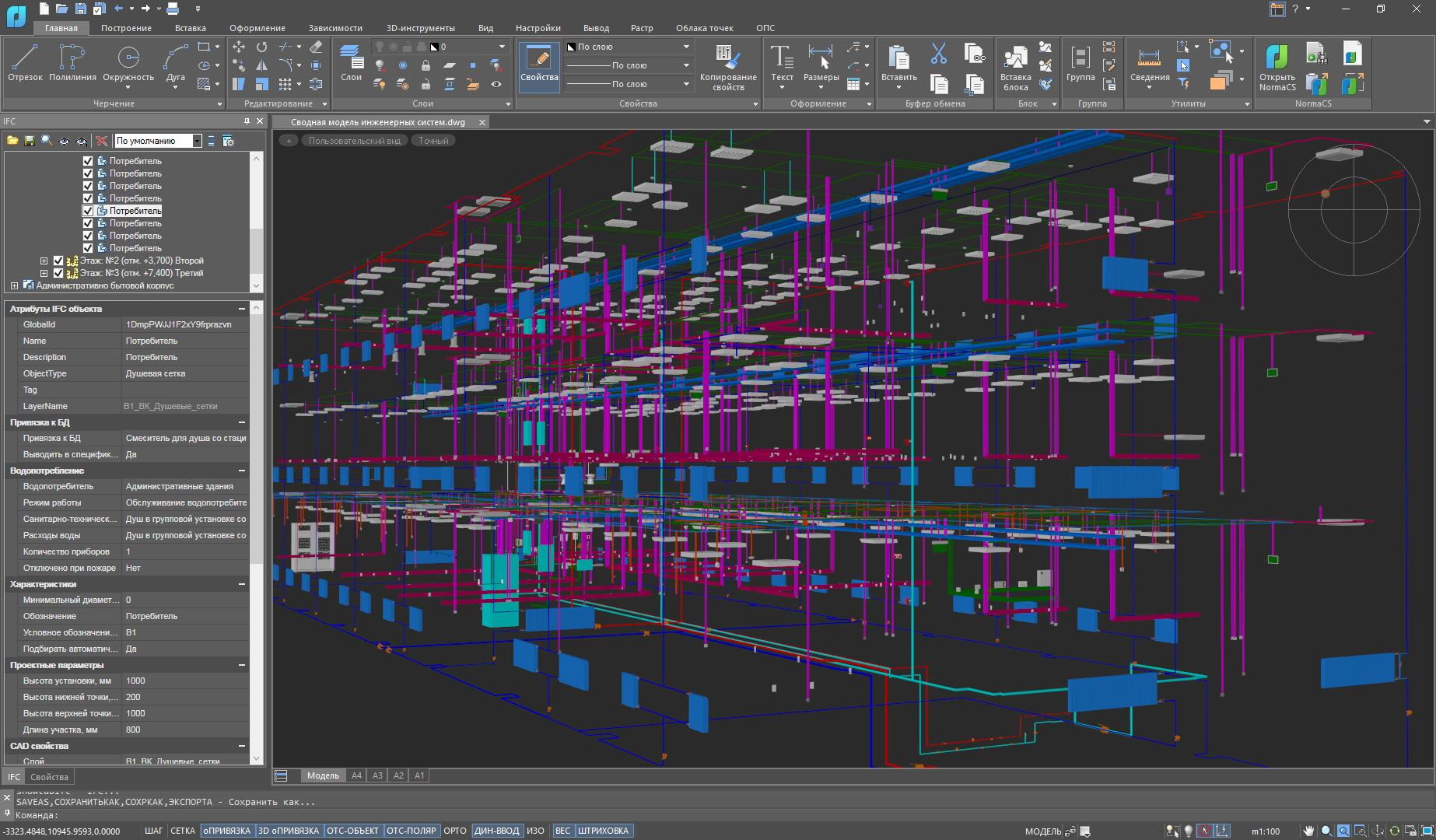This screenshot has height=840, width=1436.
Task: Click Открыть NormaCS button
Action: pyautogui.click(x=1277, y=67)
